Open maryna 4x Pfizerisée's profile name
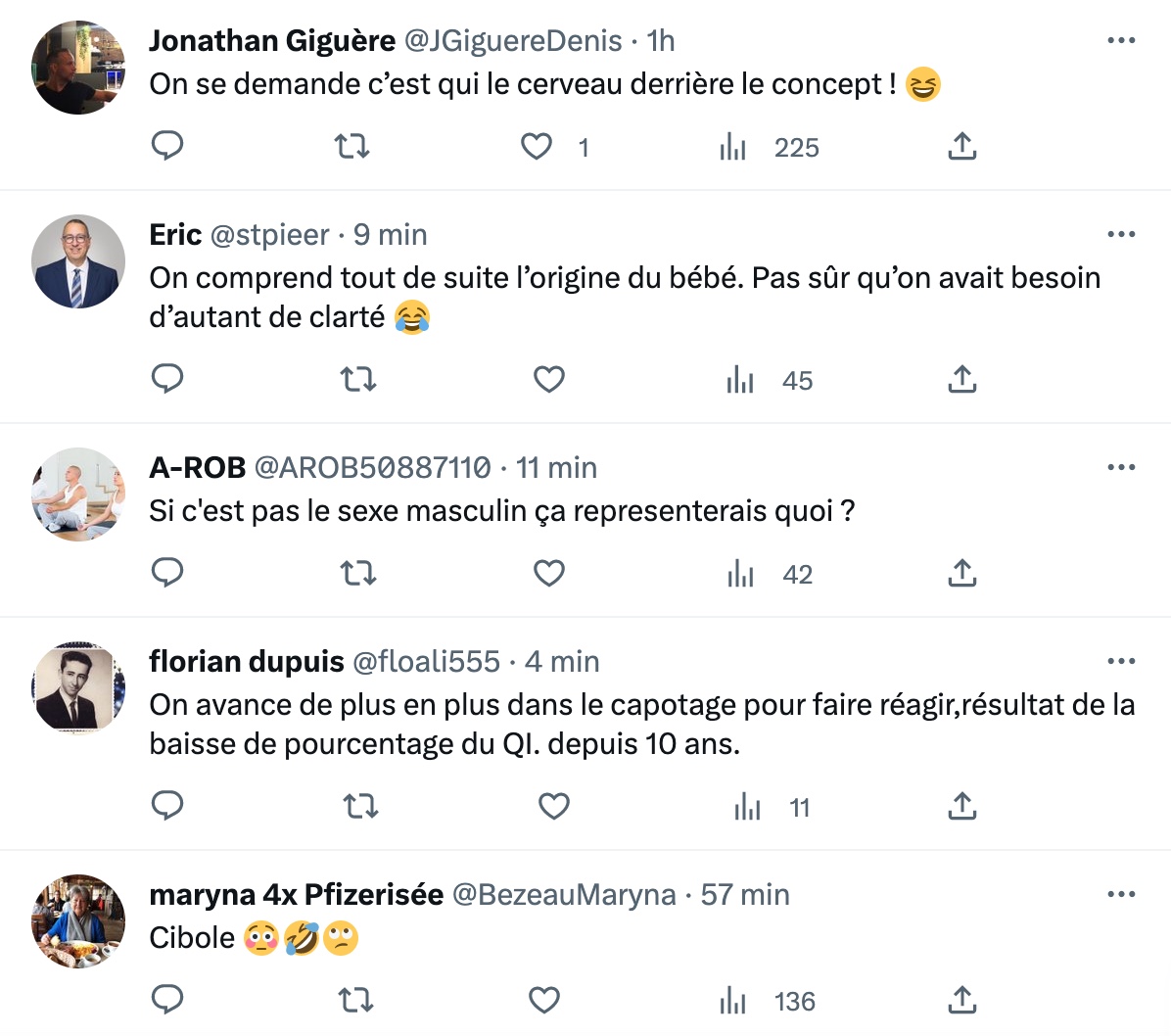Viewport: 1171px width, 1036px height. tap(296, 895)
